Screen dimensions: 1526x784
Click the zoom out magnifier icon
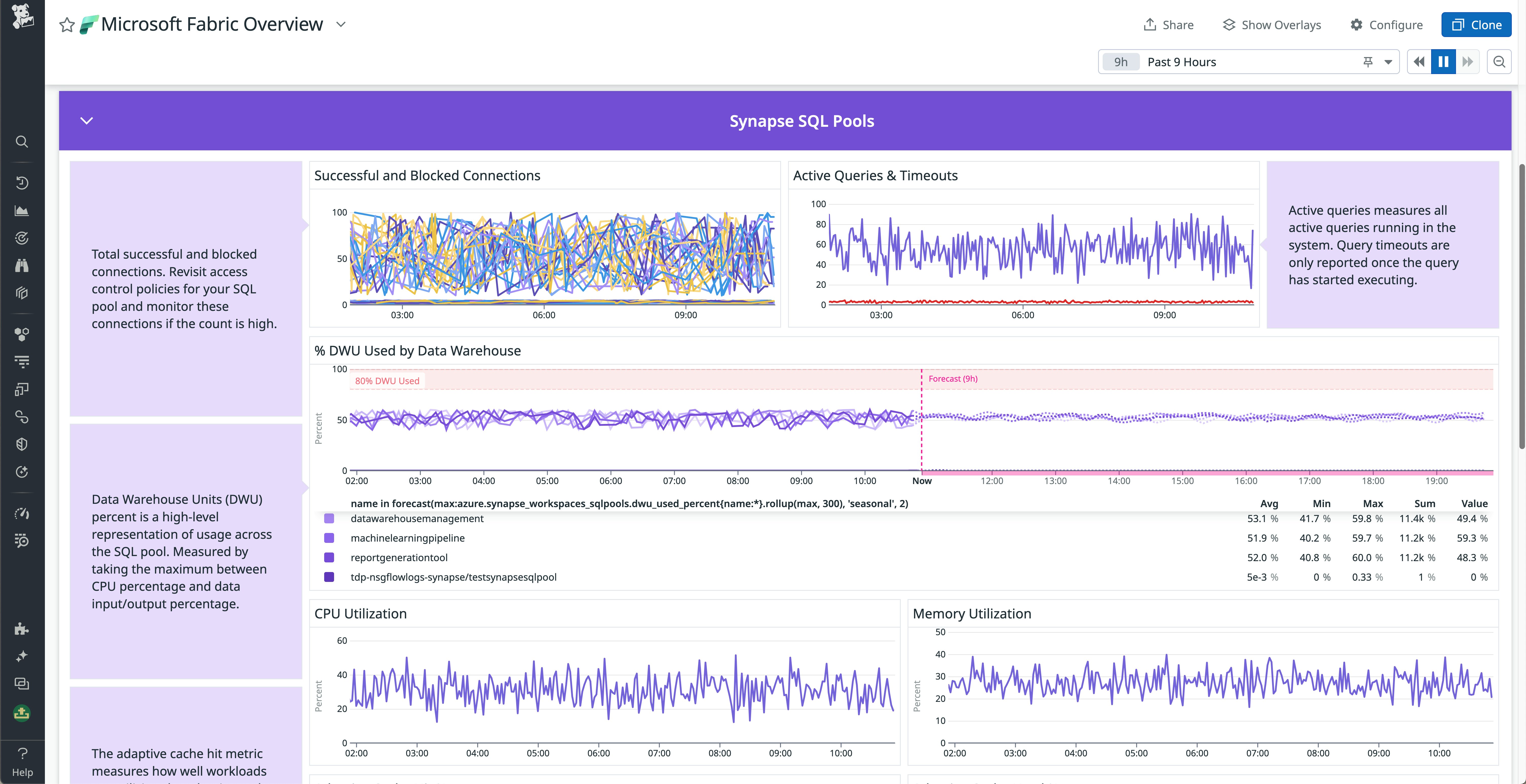tap(1499, 62)
